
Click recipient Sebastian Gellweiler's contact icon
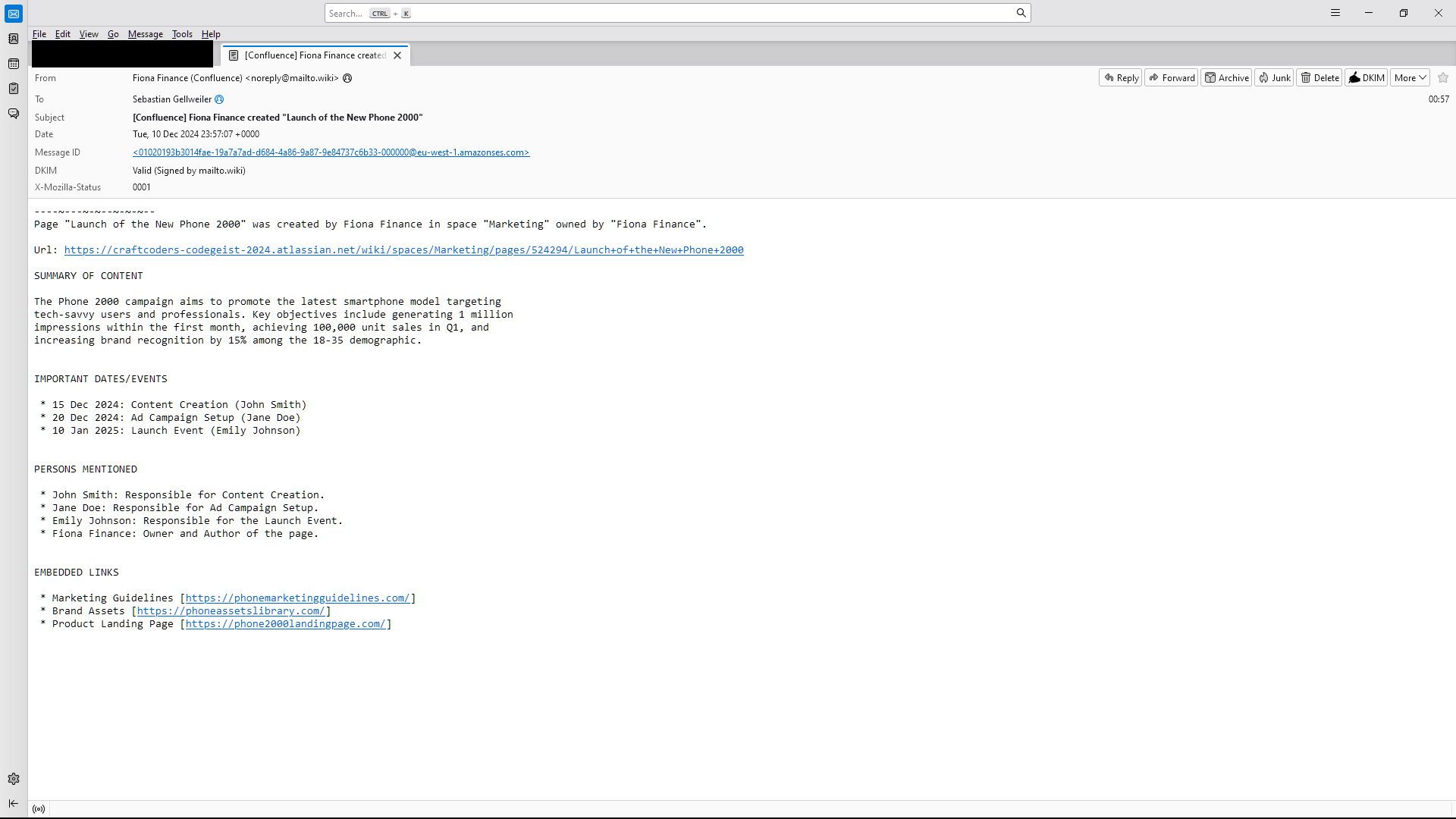point(219,99)
